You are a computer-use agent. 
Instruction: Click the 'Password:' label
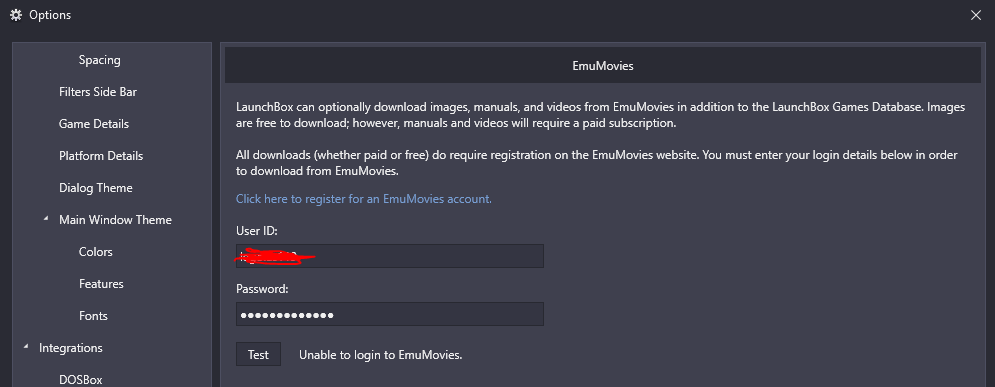click(x=262, y=289)
